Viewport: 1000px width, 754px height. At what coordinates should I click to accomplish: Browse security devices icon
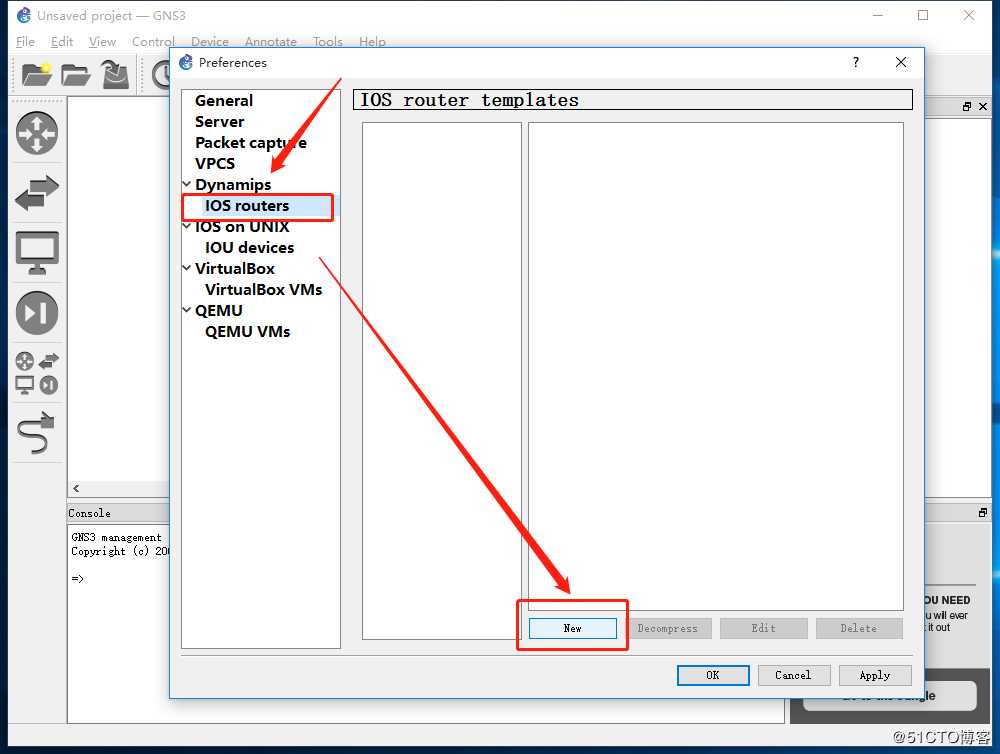37,313
